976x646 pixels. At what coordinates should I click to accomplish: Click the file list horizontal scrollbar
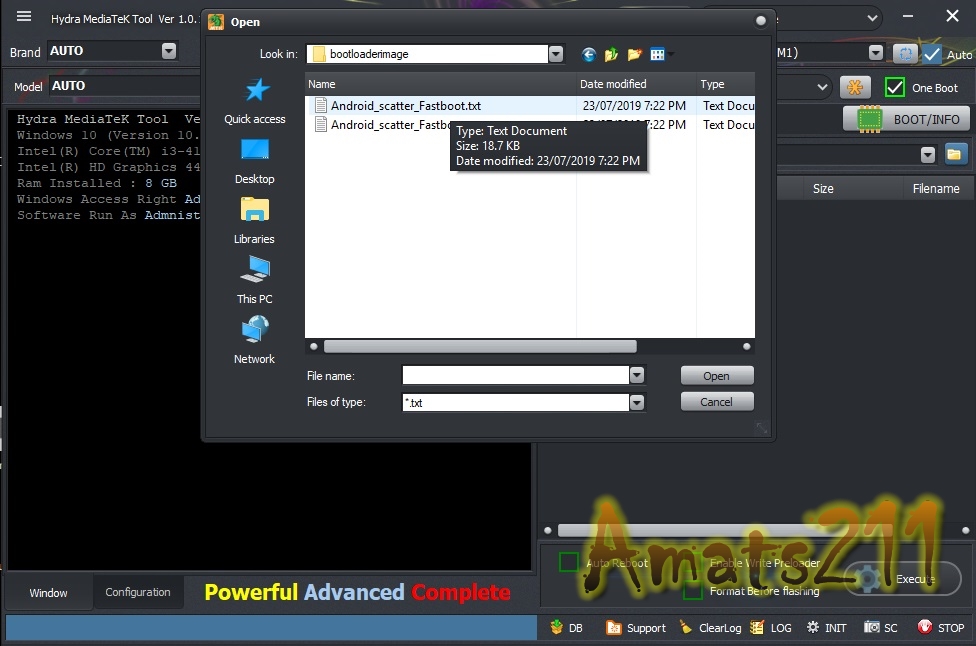(480, 347)
